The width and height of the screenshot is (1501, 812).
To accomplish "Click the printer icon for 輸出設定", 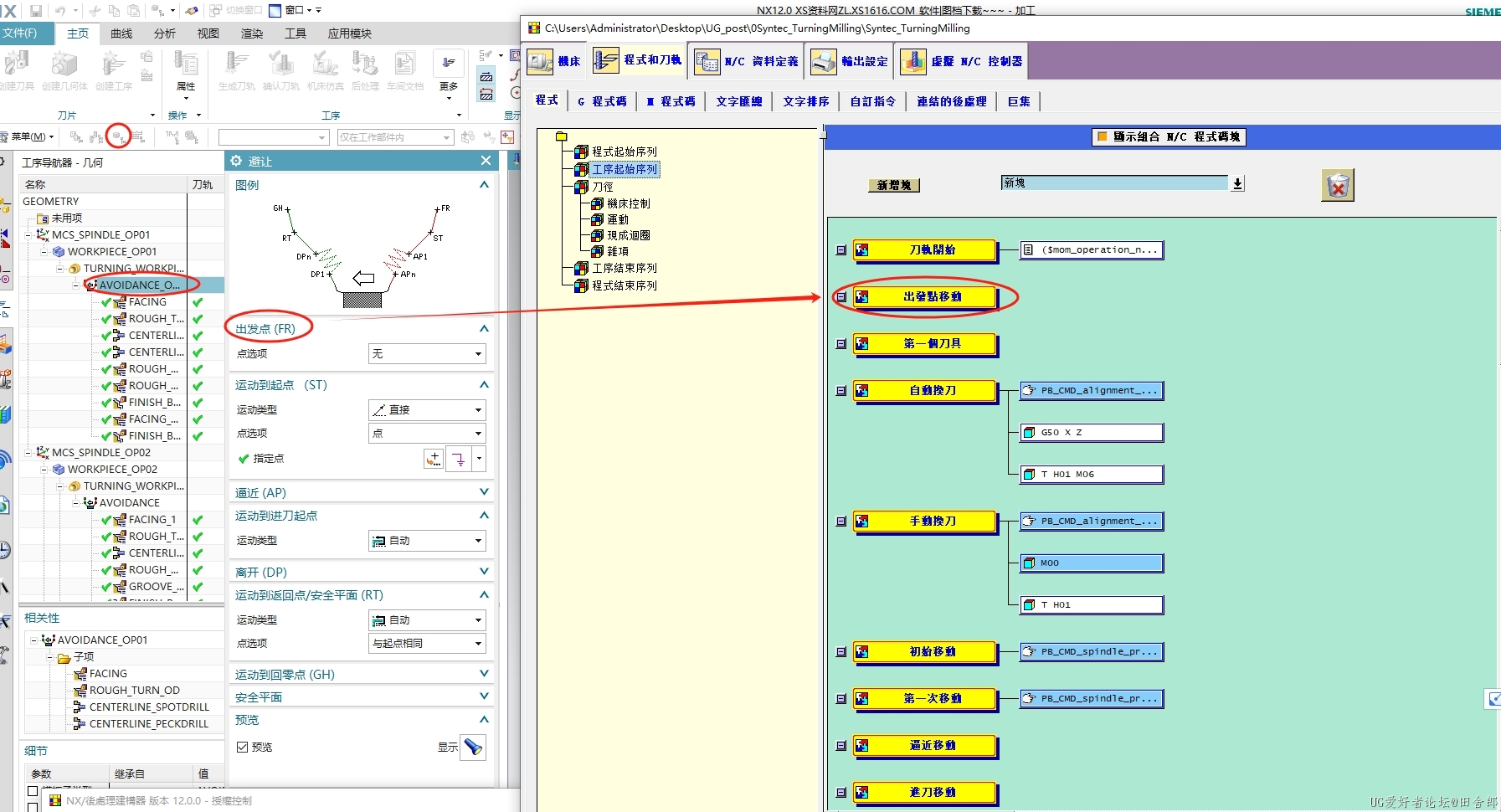I will [x=824, y=61].
